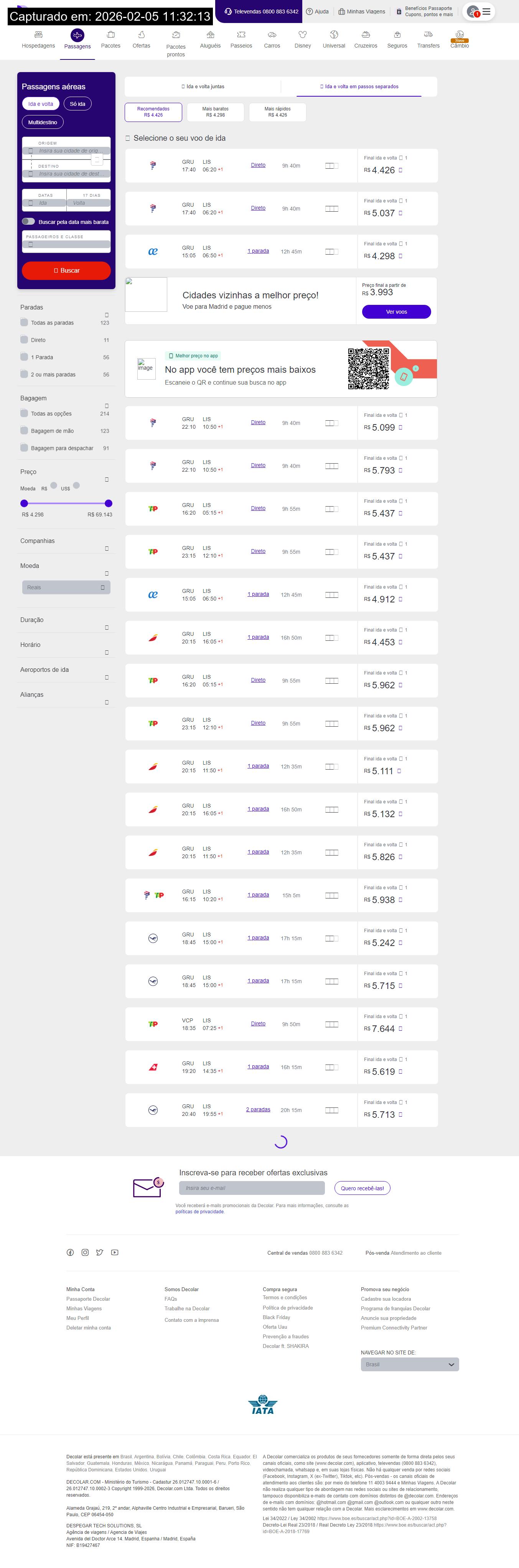Expand the Companhias filter section
The width and height of the screenshot is (519, 1568).
tap(107, 548)
